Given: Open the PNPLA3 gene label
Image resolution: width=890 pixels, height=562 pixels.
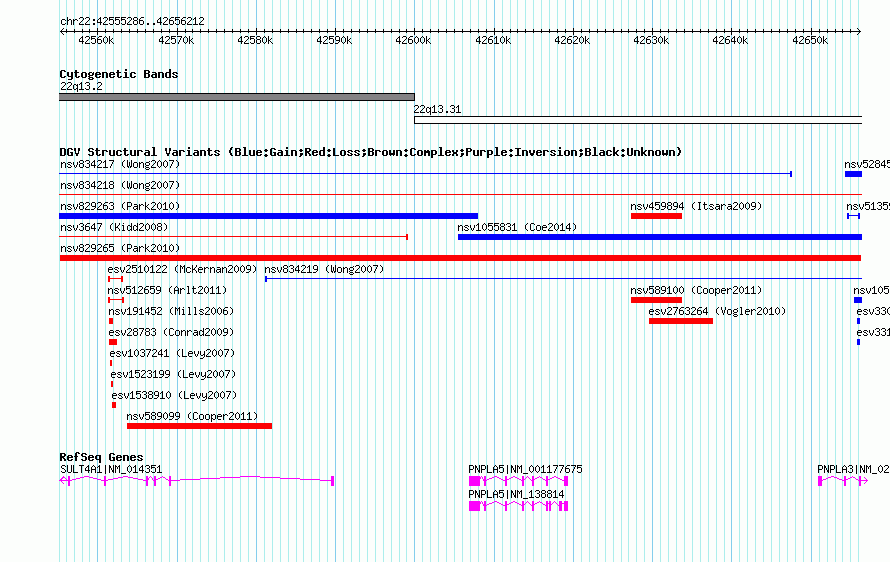Looking at the screenshot, I should [x=853, y=469].
